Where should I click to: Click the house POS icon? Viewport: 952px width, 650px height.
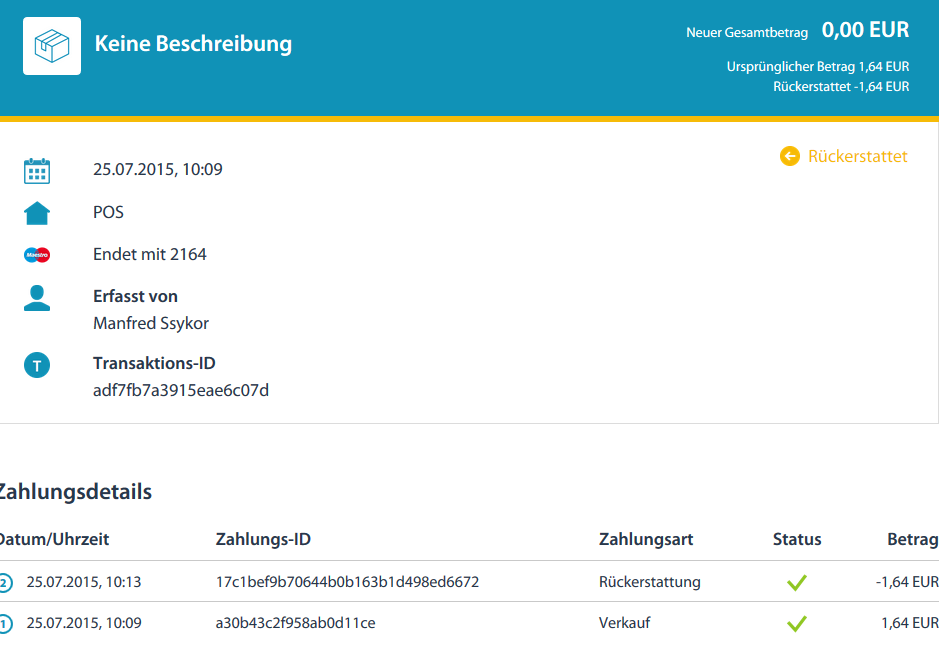click(37, 213)
